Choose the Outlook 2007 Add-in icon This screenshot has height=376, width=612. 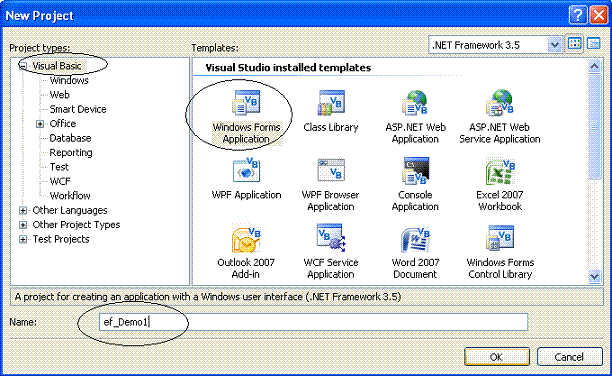coord(246,239)
